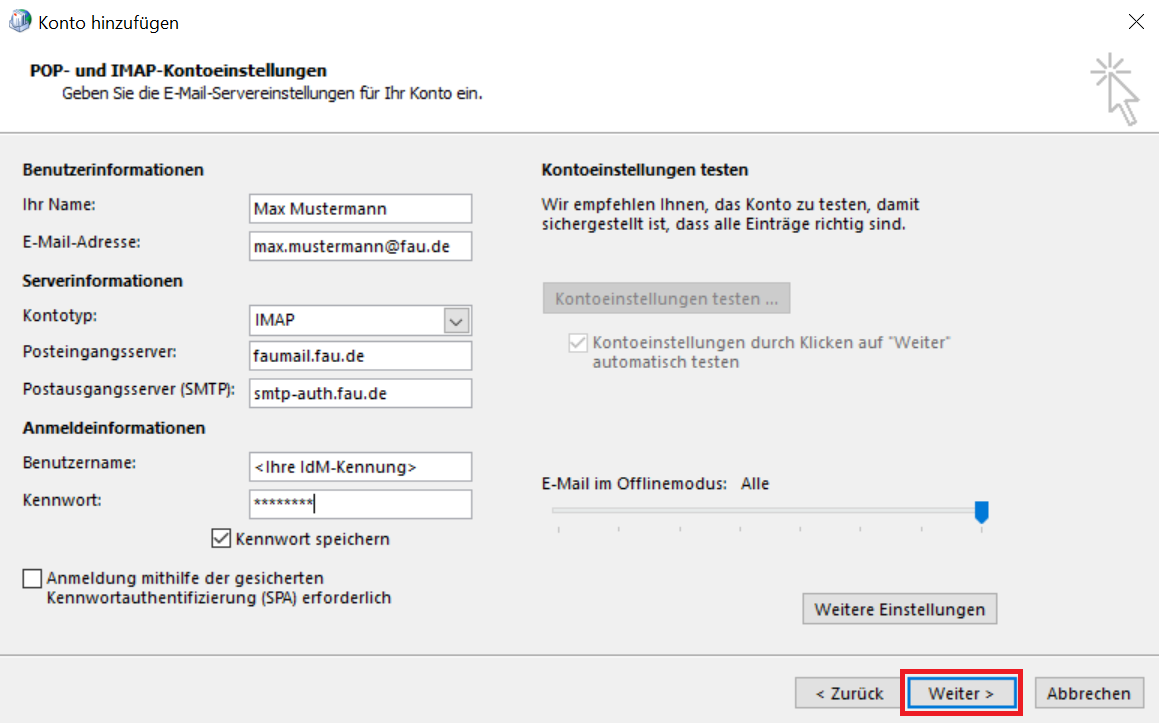Click the Kontoeinstellungen testen button
The image size is (1159, 723).
666,298
